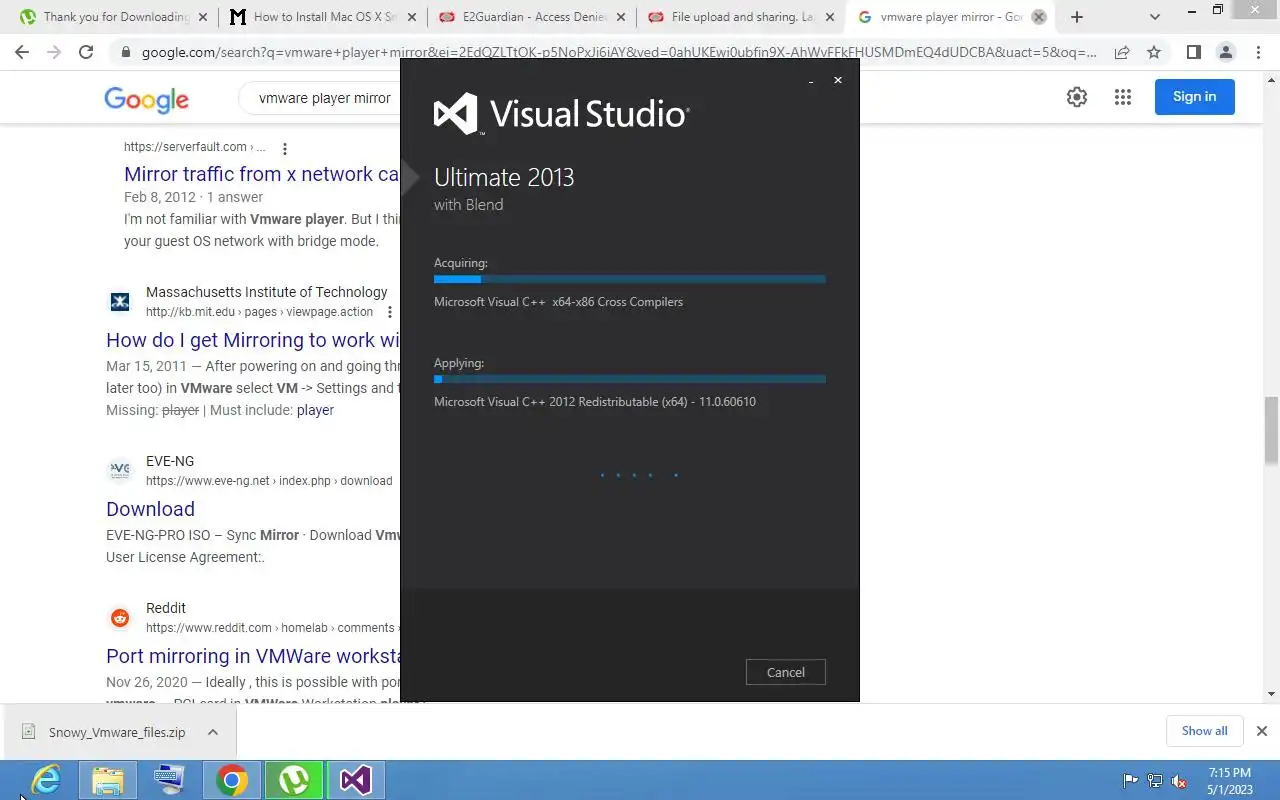Open EVE-NG Download result
Image resolution: width=1280 pixels, height=800 pixels.
point(150,509)
